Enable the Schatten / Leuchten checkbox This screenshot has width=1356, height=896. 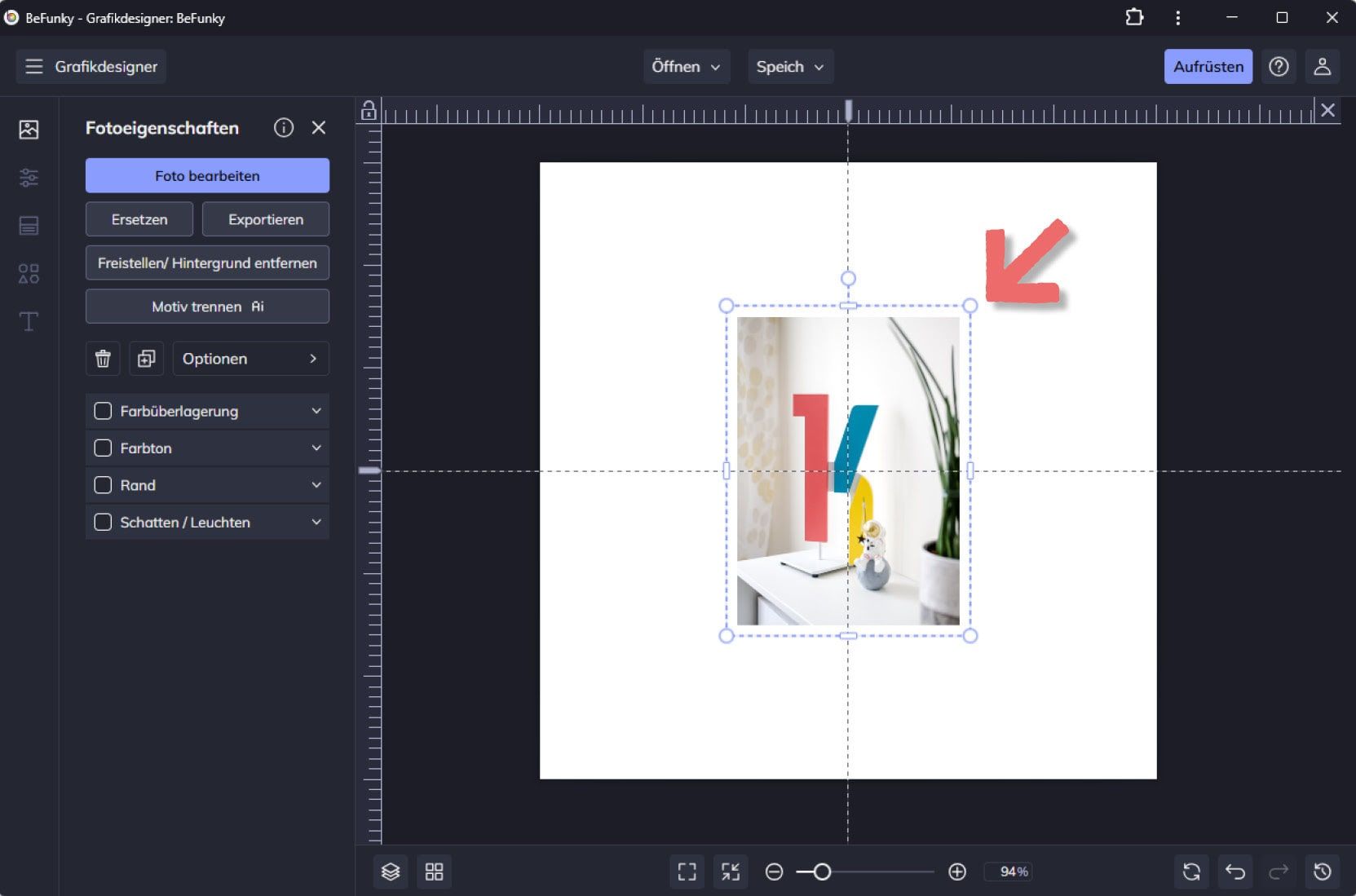point(103,522)
